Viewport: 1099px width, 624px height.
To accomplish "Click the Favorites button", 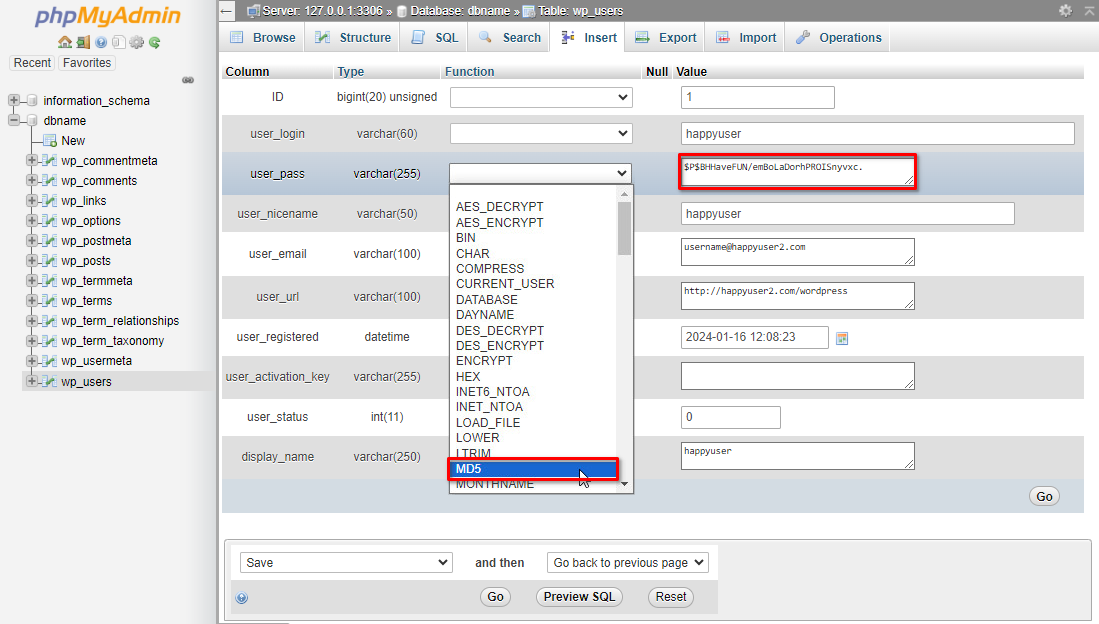I will (87, 62).
